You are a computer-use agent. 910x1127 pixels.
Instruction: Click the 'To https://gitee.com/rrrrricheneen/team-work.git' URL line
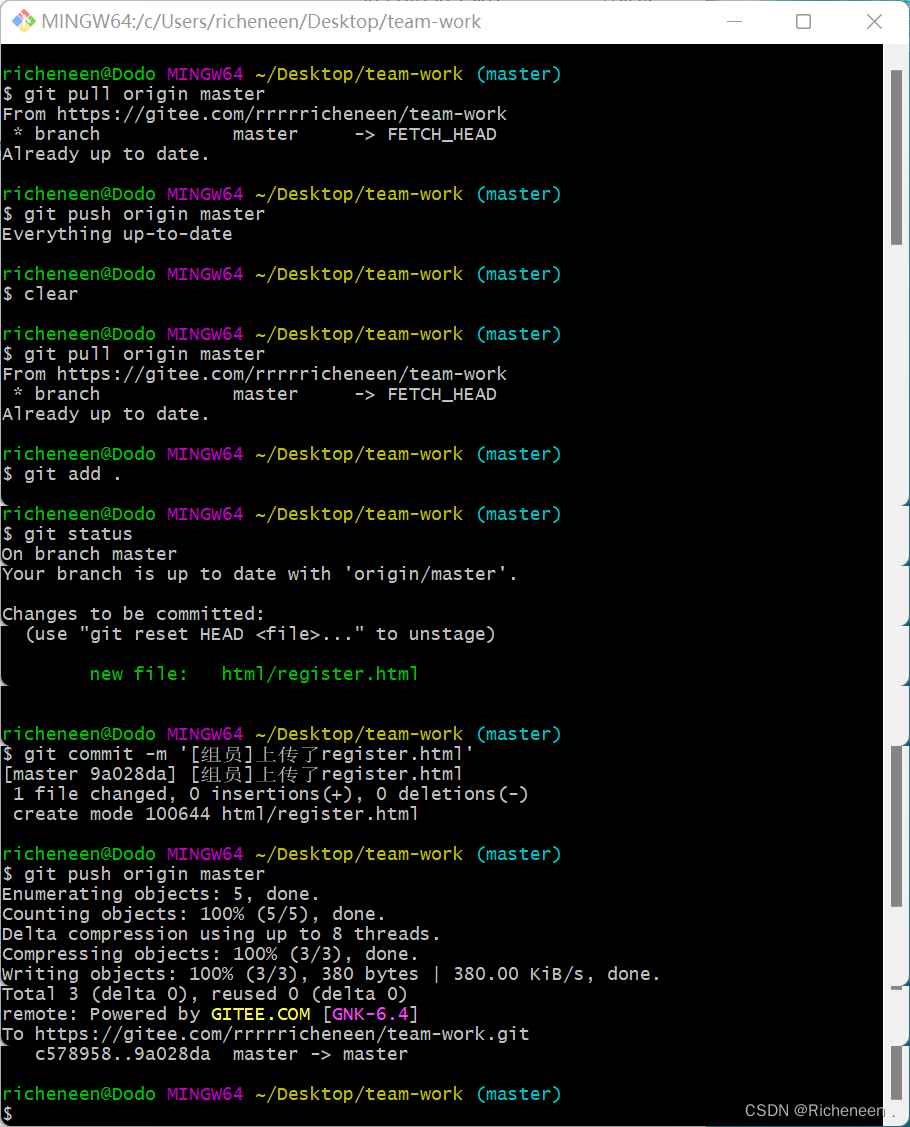[266, 1035]
